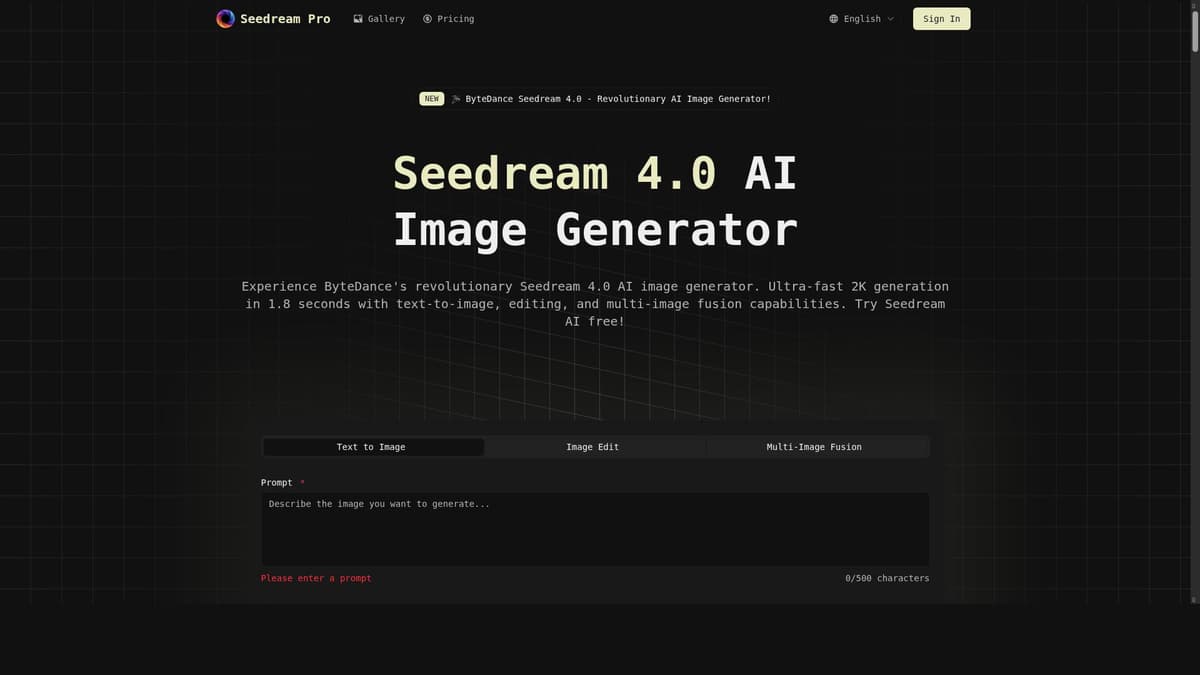Screen dimensions: 1200x675
Task: Click the ByteDance Seedream 4.0 announcement text
Action: click(617, 98)
